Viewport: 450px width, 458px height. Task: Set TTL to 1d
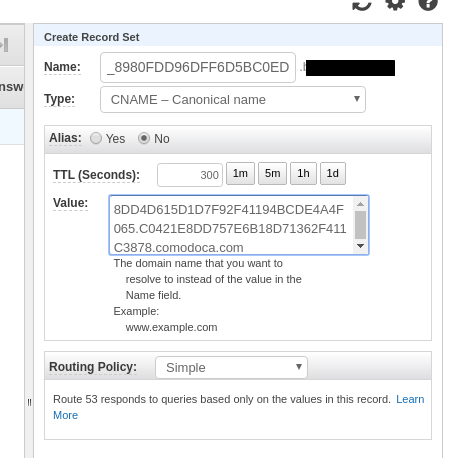[x=333, y=173]
